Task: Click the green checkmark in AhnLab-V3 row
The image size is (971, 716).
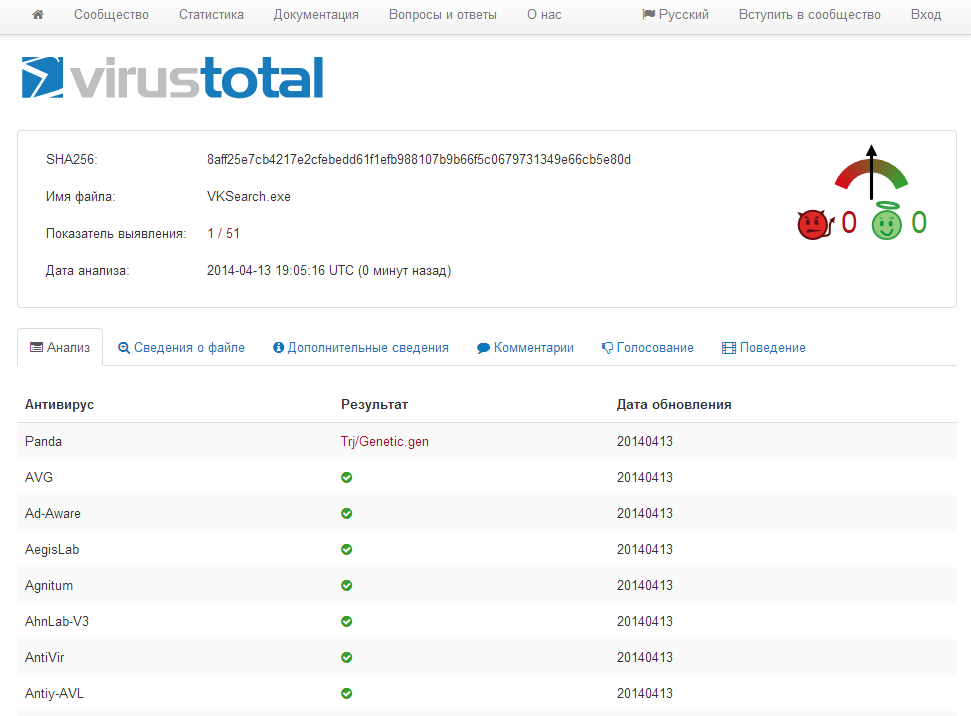Action: pyautogui.click(x=347, y=622)
